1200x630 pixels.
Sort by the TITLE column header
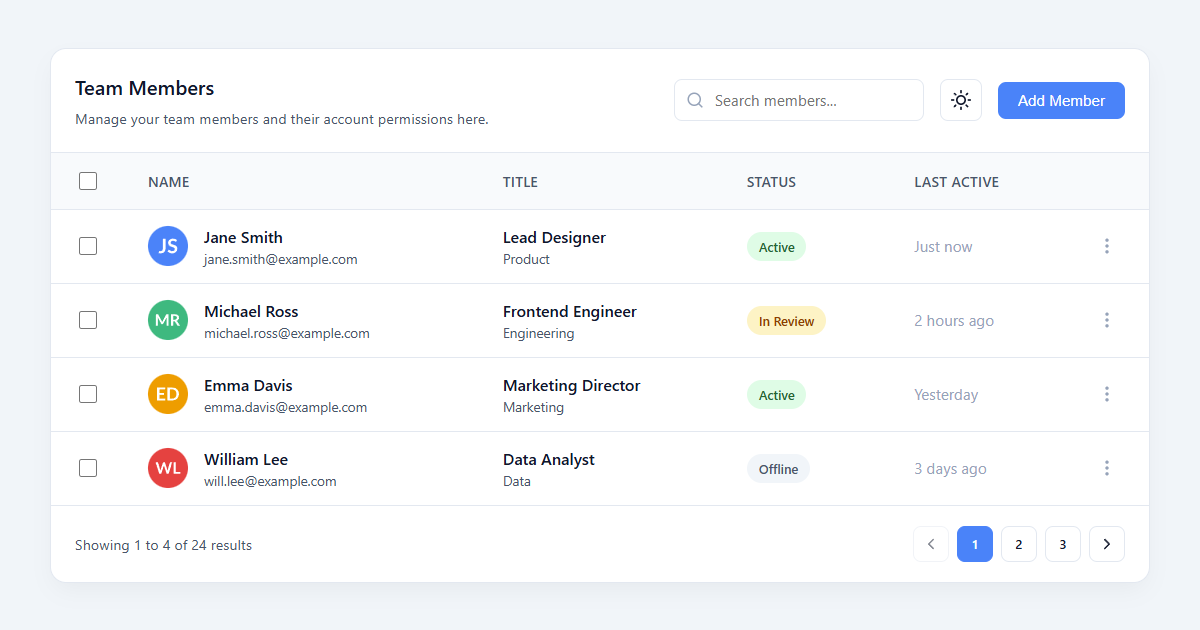point(520,182)
